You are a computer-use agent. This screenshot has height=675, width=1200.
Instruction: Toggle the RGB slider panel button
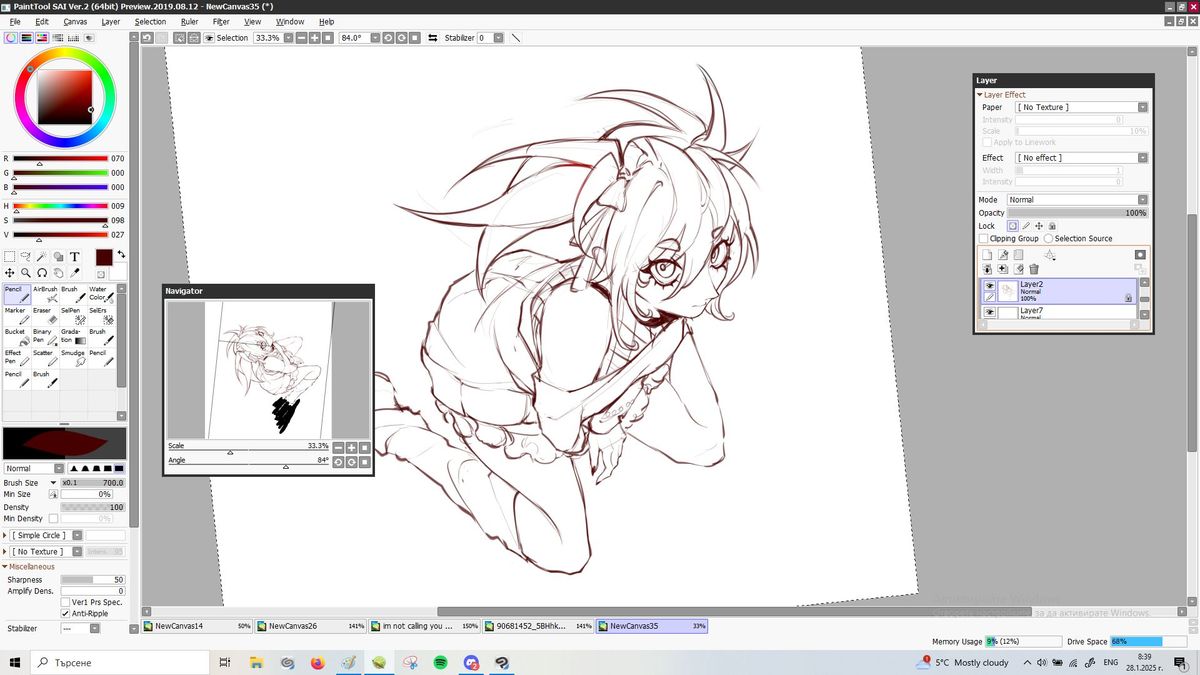[26, 38]
